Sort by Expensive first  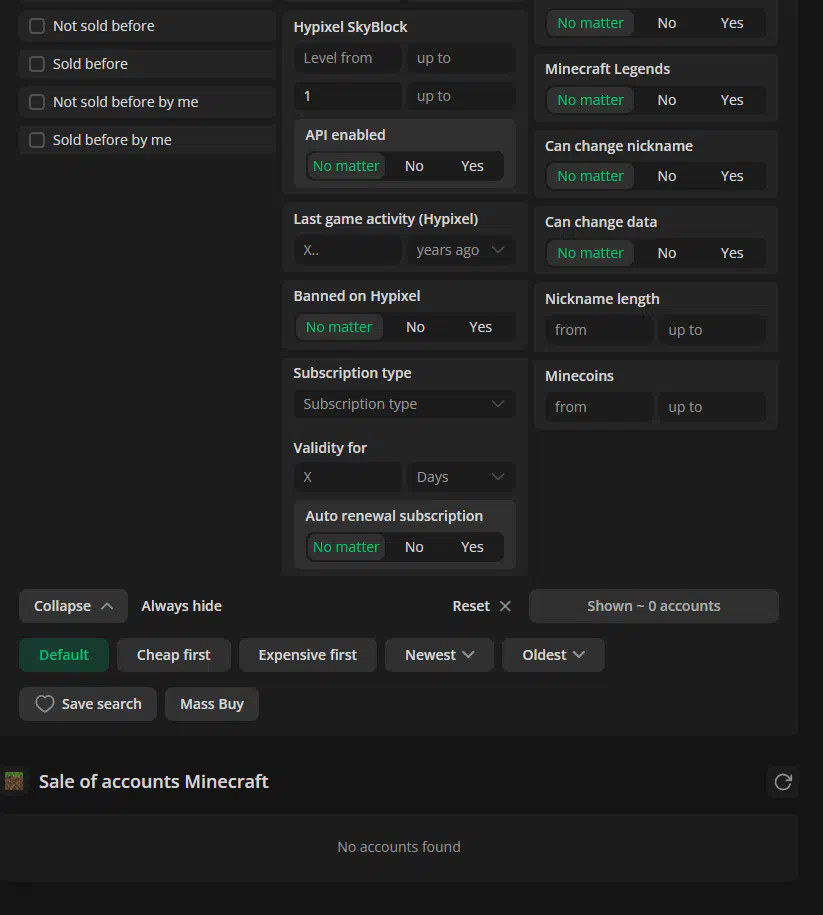click(307, 655)
